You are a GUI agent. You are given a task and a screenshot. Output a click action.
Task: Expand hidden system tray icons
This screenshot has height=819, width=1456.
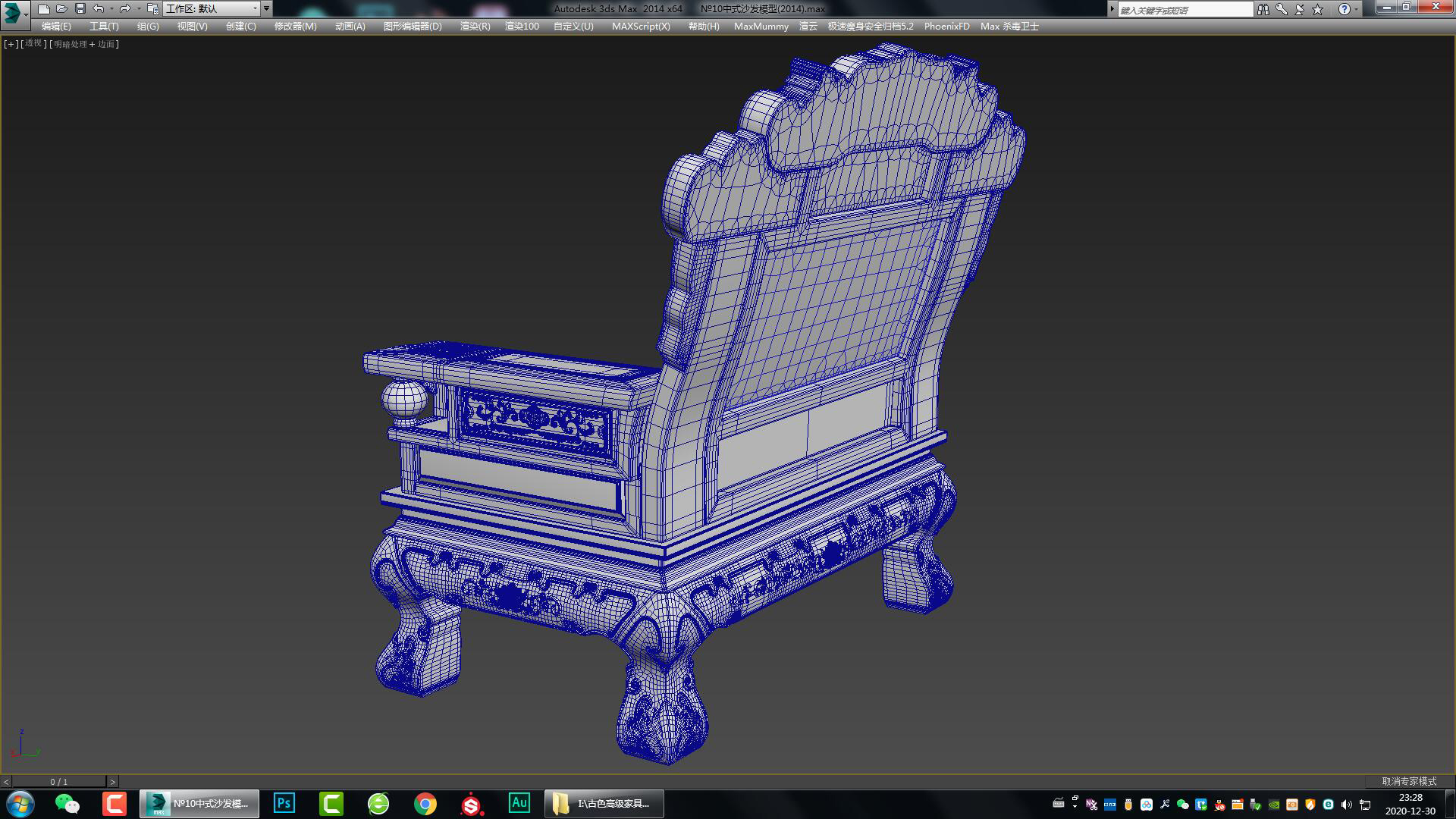click(x=1075, y=805)
